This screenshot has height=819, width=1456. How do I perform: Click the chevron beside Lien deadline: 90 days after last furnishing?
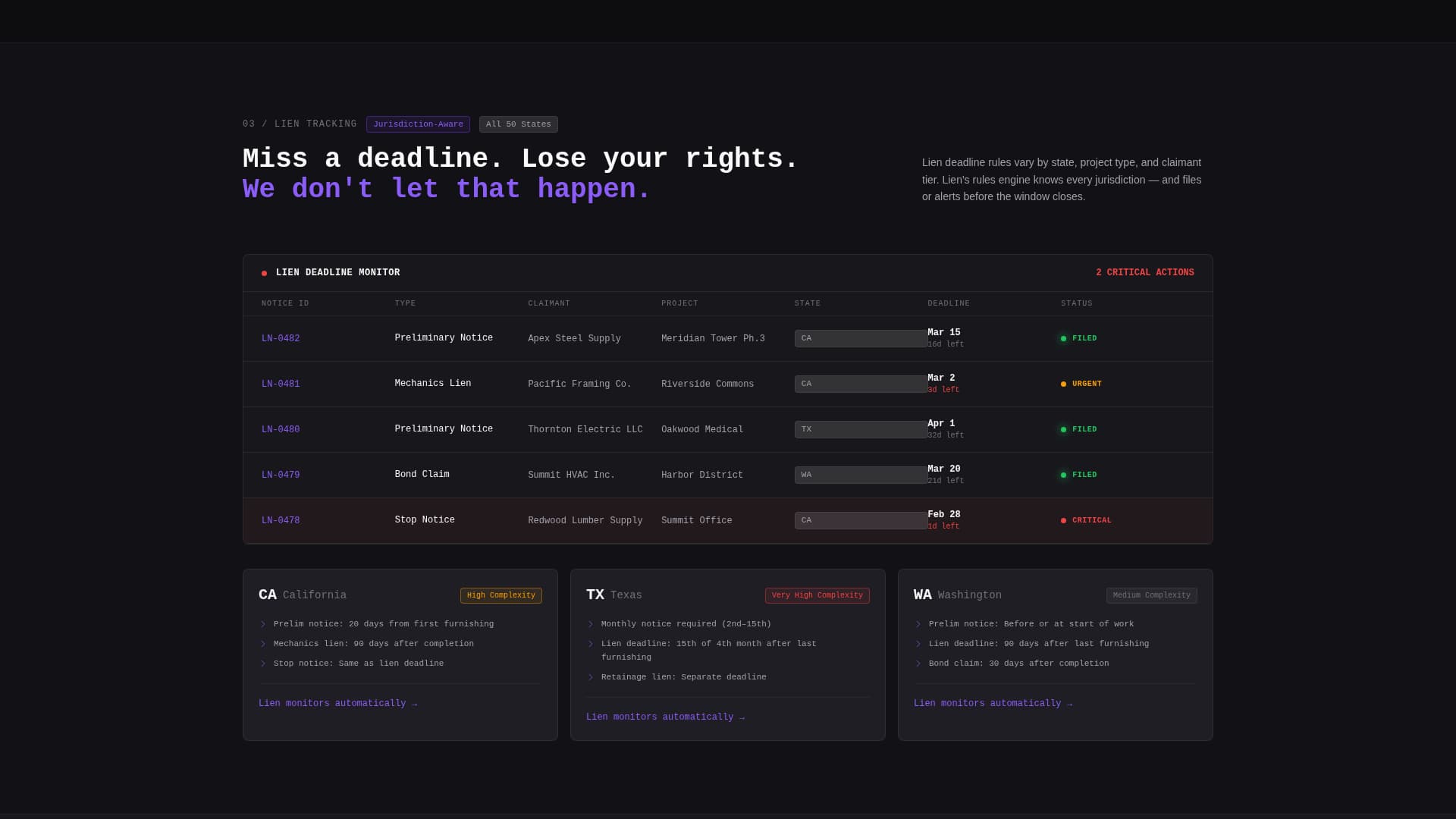pos(918,645)
